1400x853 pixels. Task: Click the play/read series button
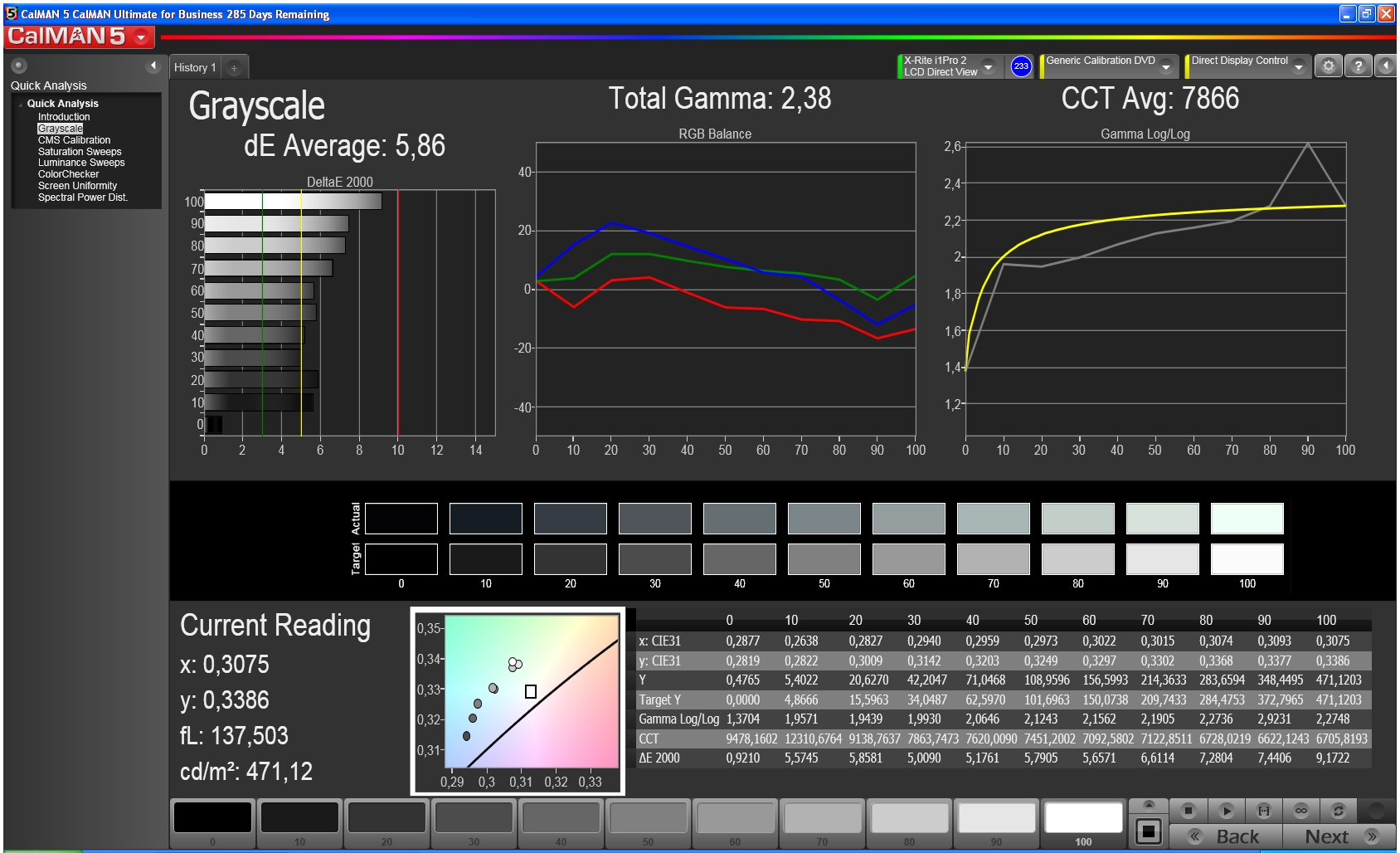(1226, 810)
